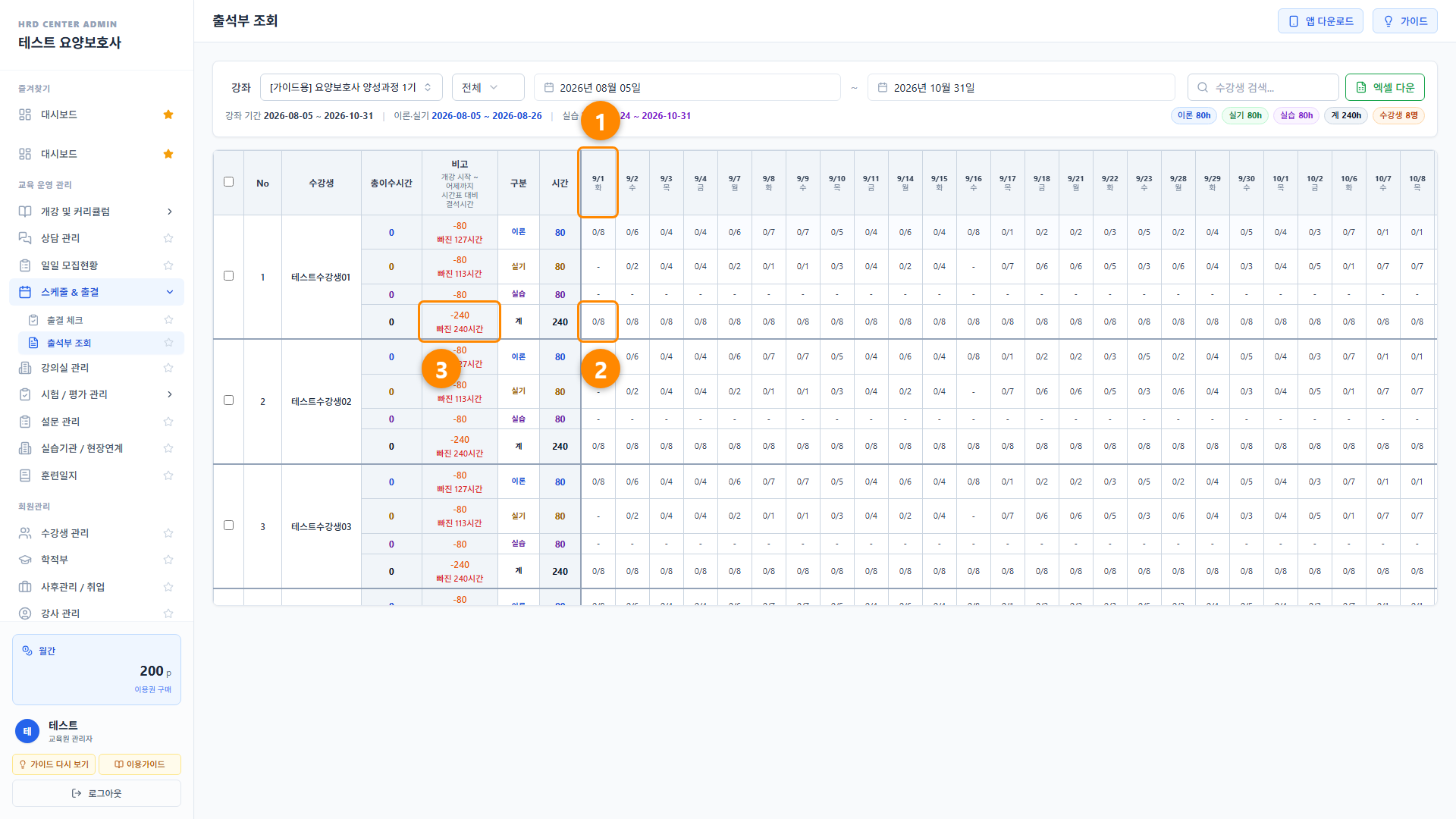Click the 수강생 검색 input field

pyautogui.click(x=1263, y=87)
